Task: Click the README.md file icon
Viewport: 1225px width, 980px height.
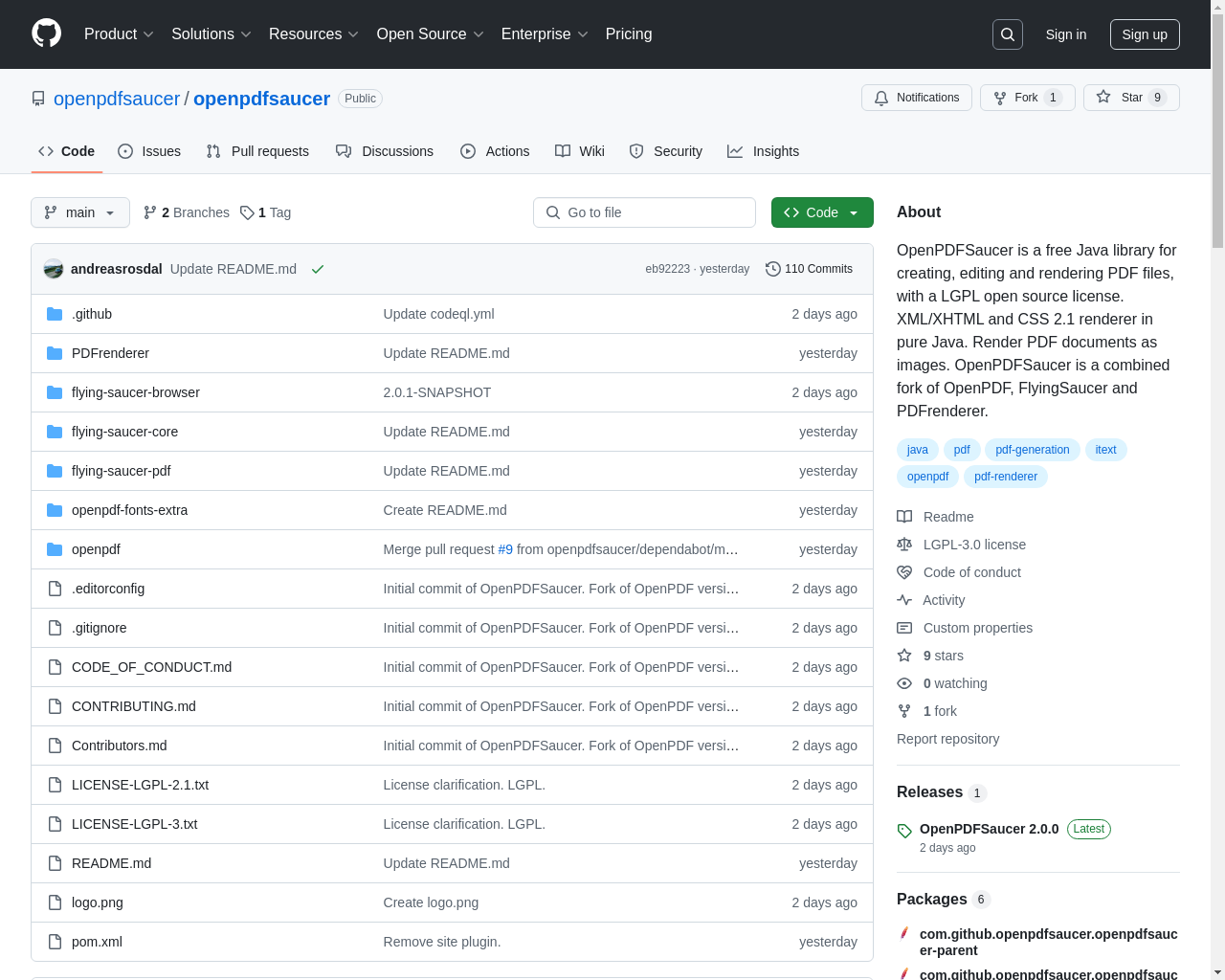Action: pyautogui.click(x=55, y=863)
